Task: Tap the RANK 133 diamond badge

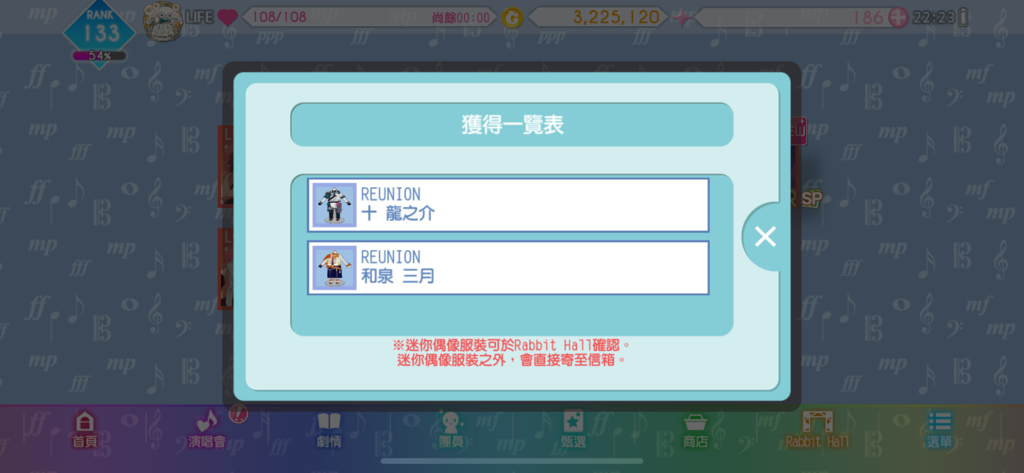Action: [99, 29]
